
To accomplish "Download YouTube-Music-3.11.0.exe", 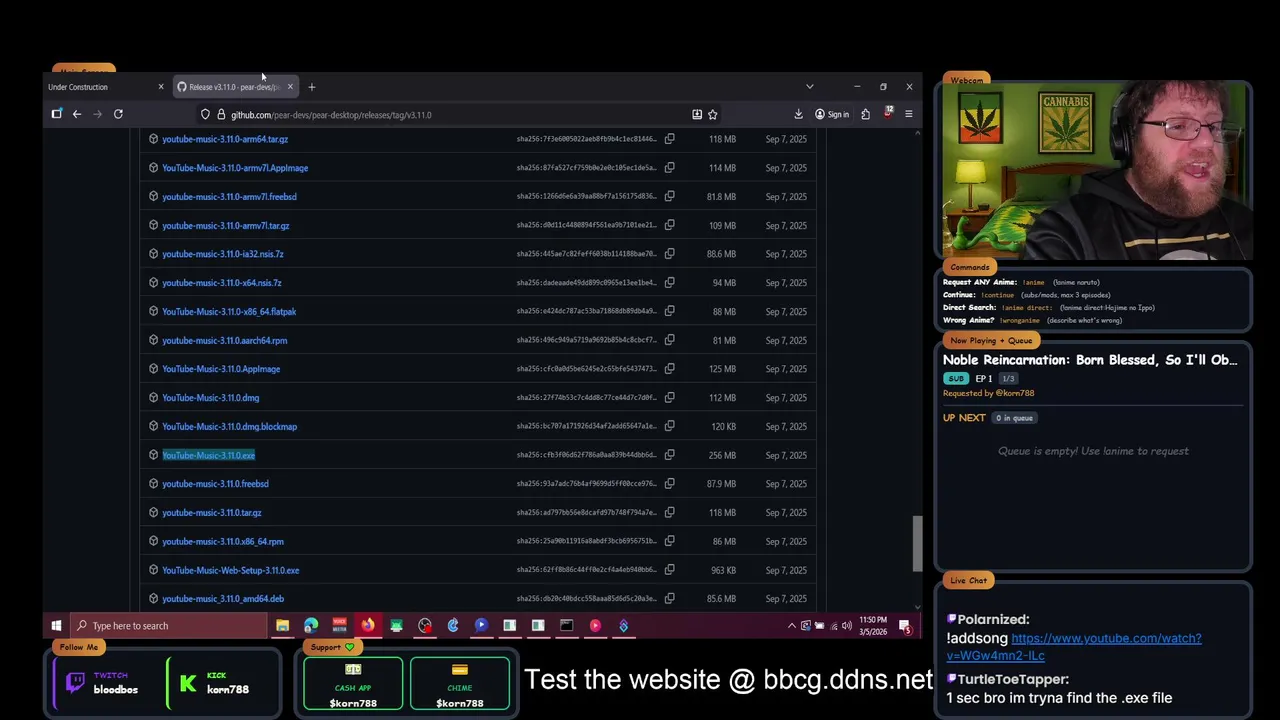I will (208, 455).
